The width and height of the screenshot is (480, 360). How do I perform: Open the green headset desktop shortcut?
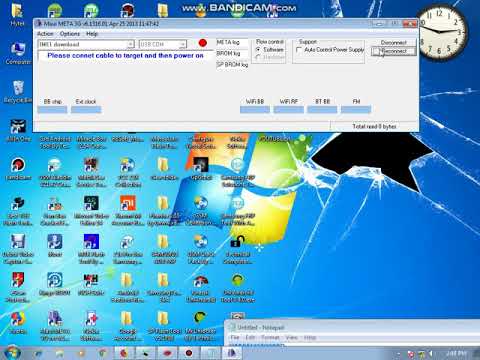point(237,288)
